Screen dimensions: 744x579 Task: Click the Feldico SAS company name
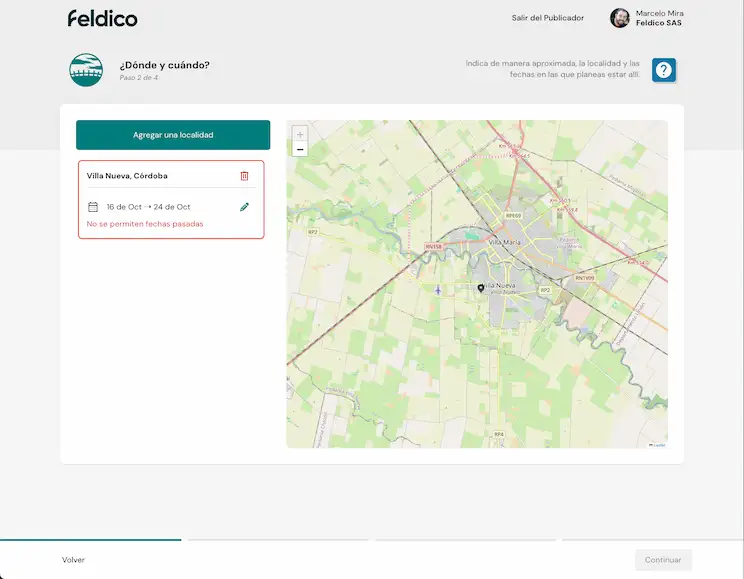click(x=659, y=23)
